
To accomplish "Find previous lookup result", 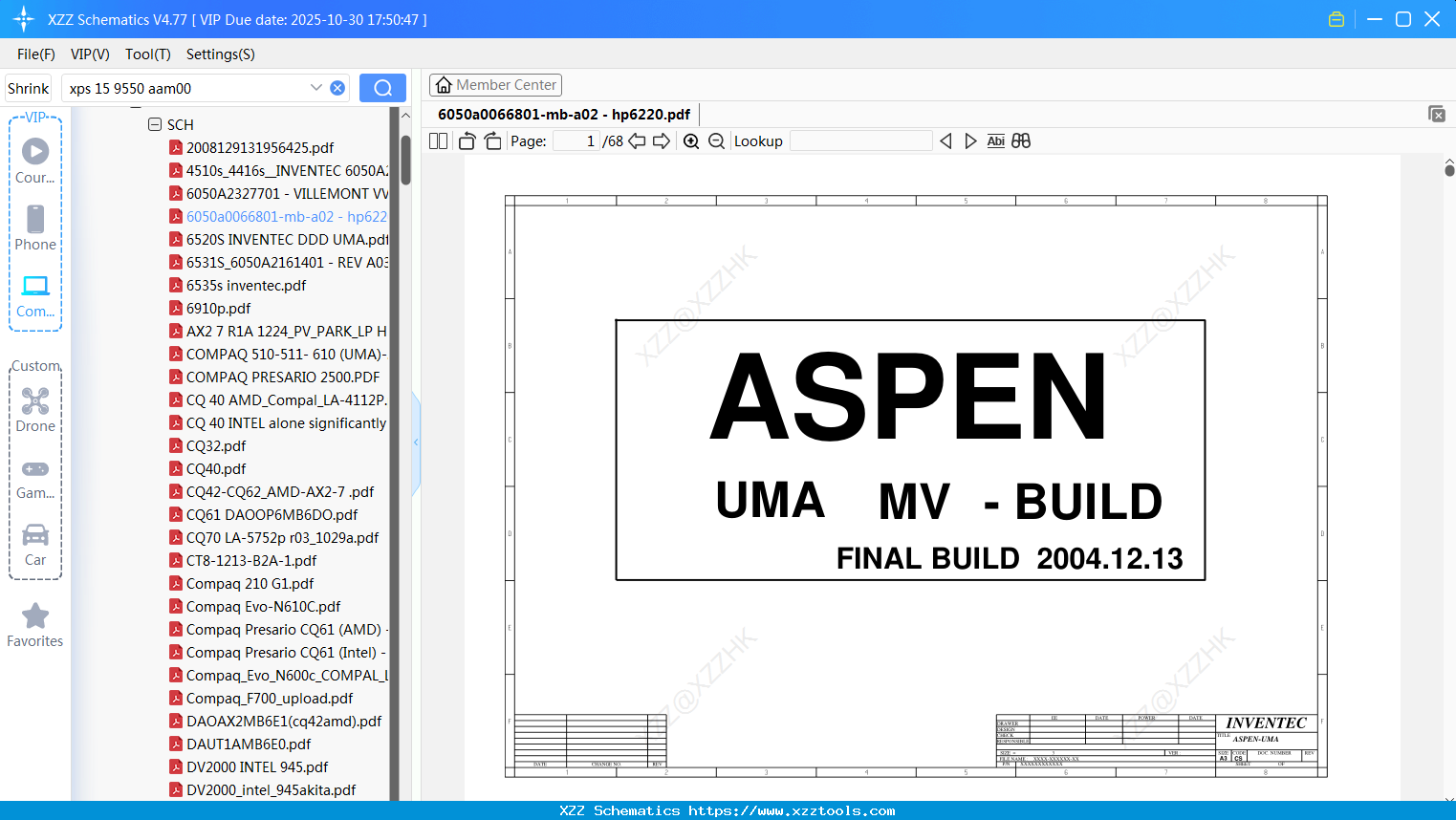I will click(x=945, y=141).
